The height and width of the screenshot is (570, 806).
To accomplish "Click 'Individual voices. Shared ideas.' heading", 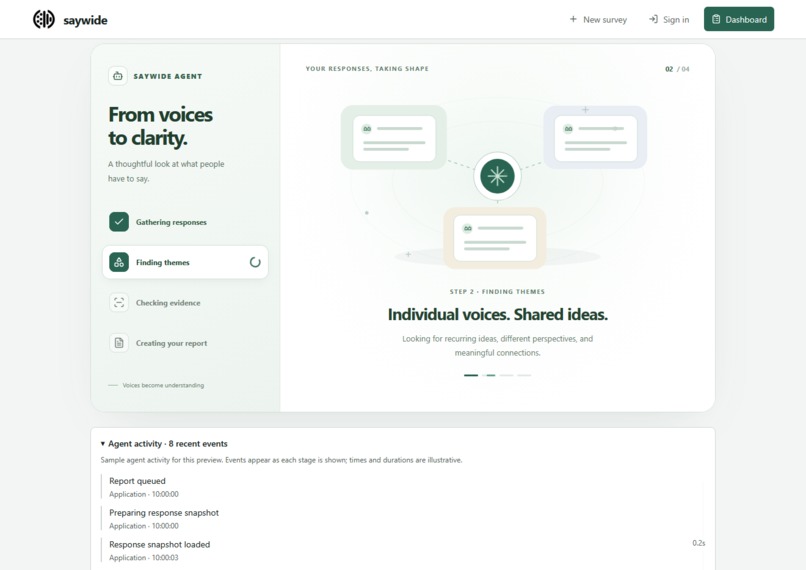I will pos(498,314).
